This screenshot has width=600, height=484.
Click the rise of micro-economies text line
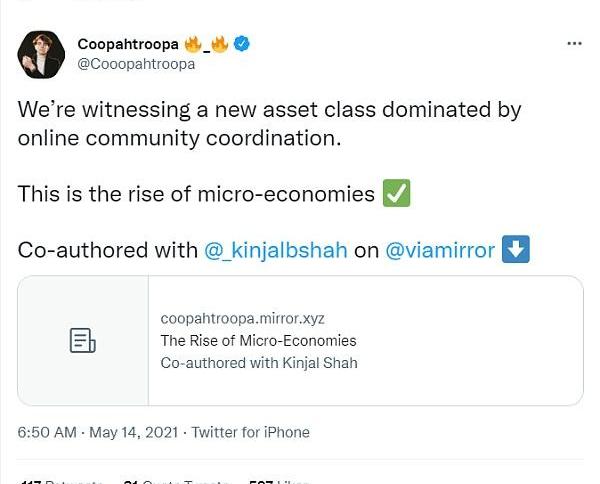196,194
